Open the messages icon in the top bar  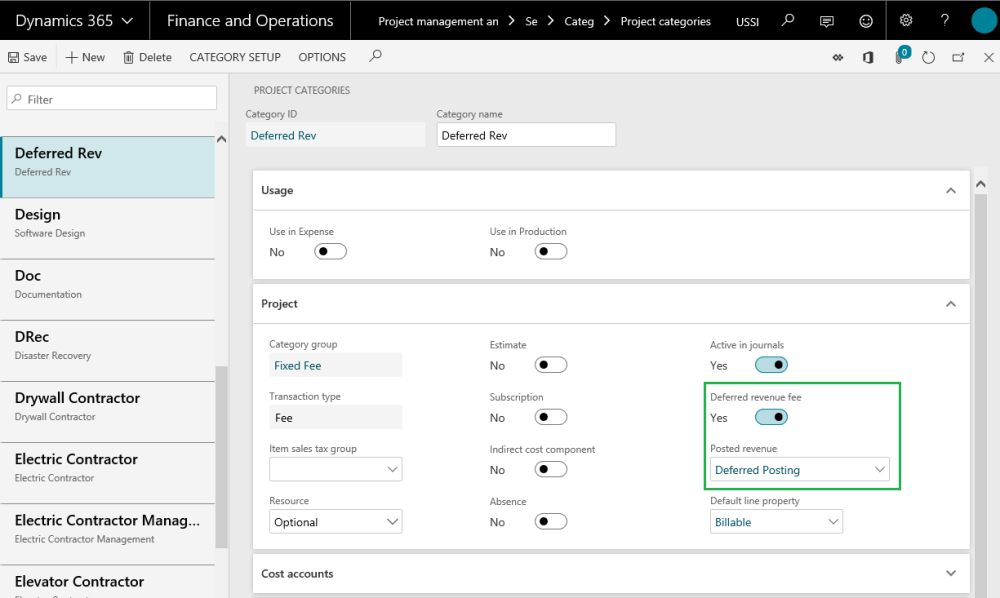point(827,21)
